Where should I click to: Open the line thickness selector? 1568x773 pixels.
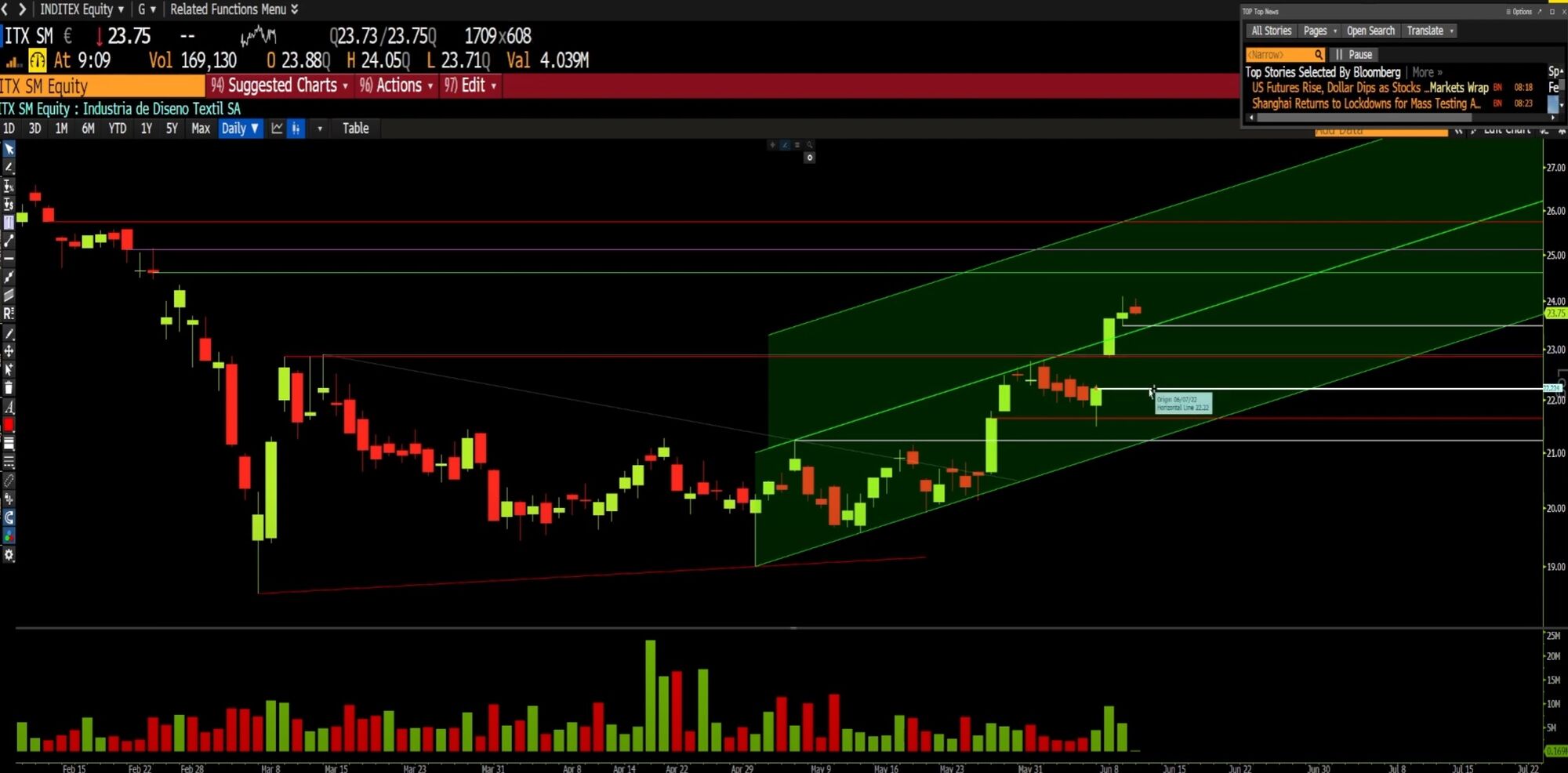point(9,444)
